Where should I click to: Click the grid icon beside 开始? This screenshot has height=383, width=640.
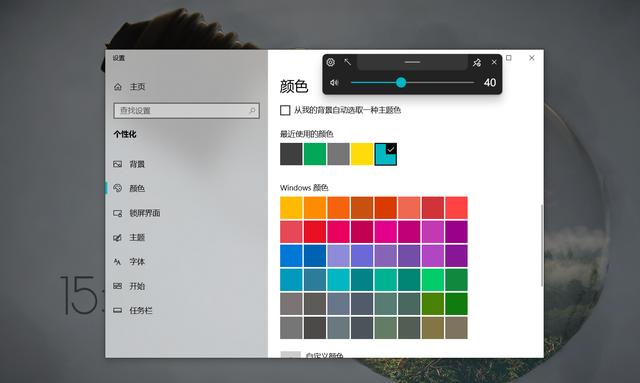(x=118, y=286)
